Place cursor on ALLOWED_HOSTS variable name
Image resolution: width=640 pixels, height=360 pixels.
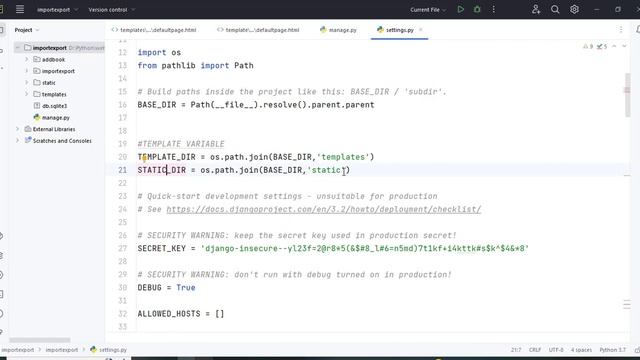click(x=169, y=314)
